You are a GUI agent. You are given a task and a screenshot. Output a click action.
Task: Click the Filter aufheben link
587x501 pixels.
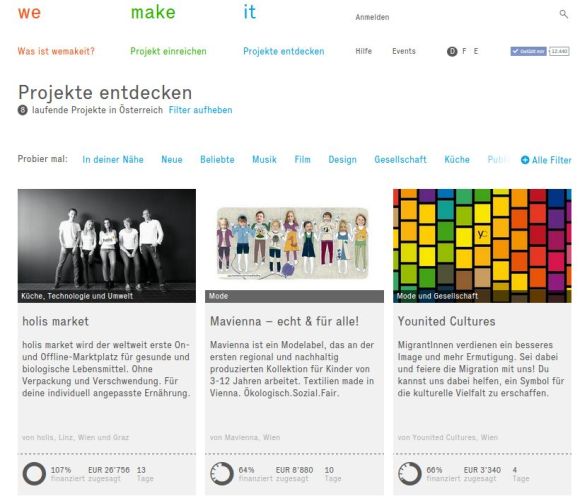coord(200,110)
